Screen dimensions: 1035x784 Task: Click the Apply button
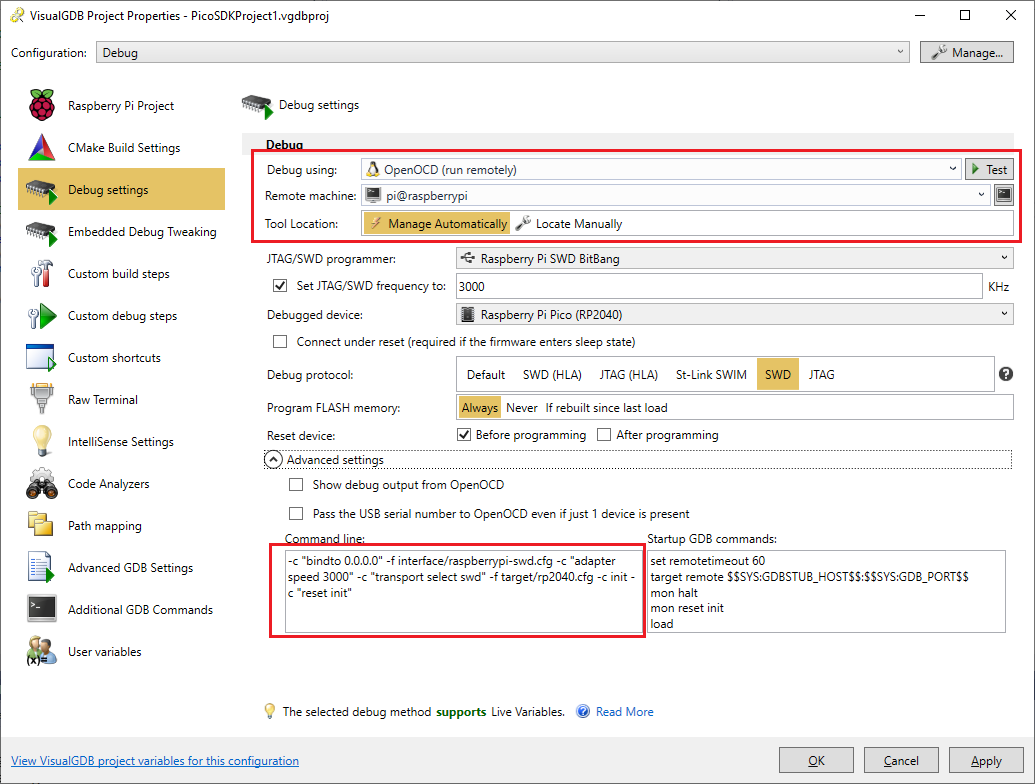pos(986,760)
